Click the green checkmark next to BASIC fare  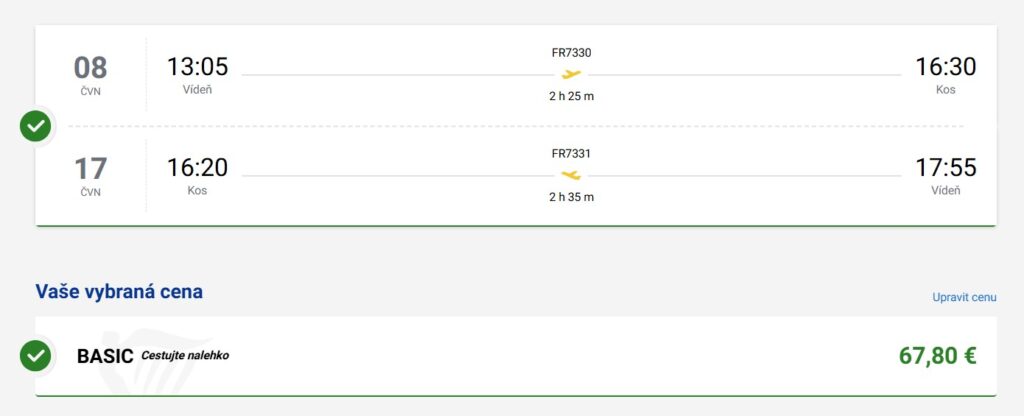pos(36,355)
